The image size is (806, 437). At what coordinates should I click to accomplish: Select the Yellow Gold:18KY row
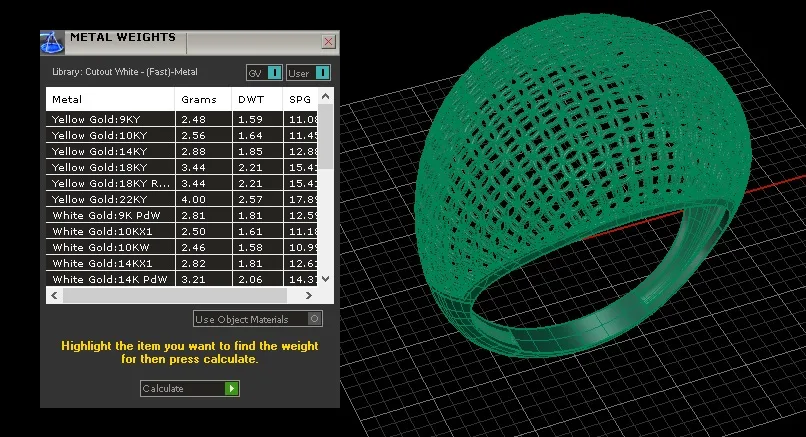pos(182,167)
